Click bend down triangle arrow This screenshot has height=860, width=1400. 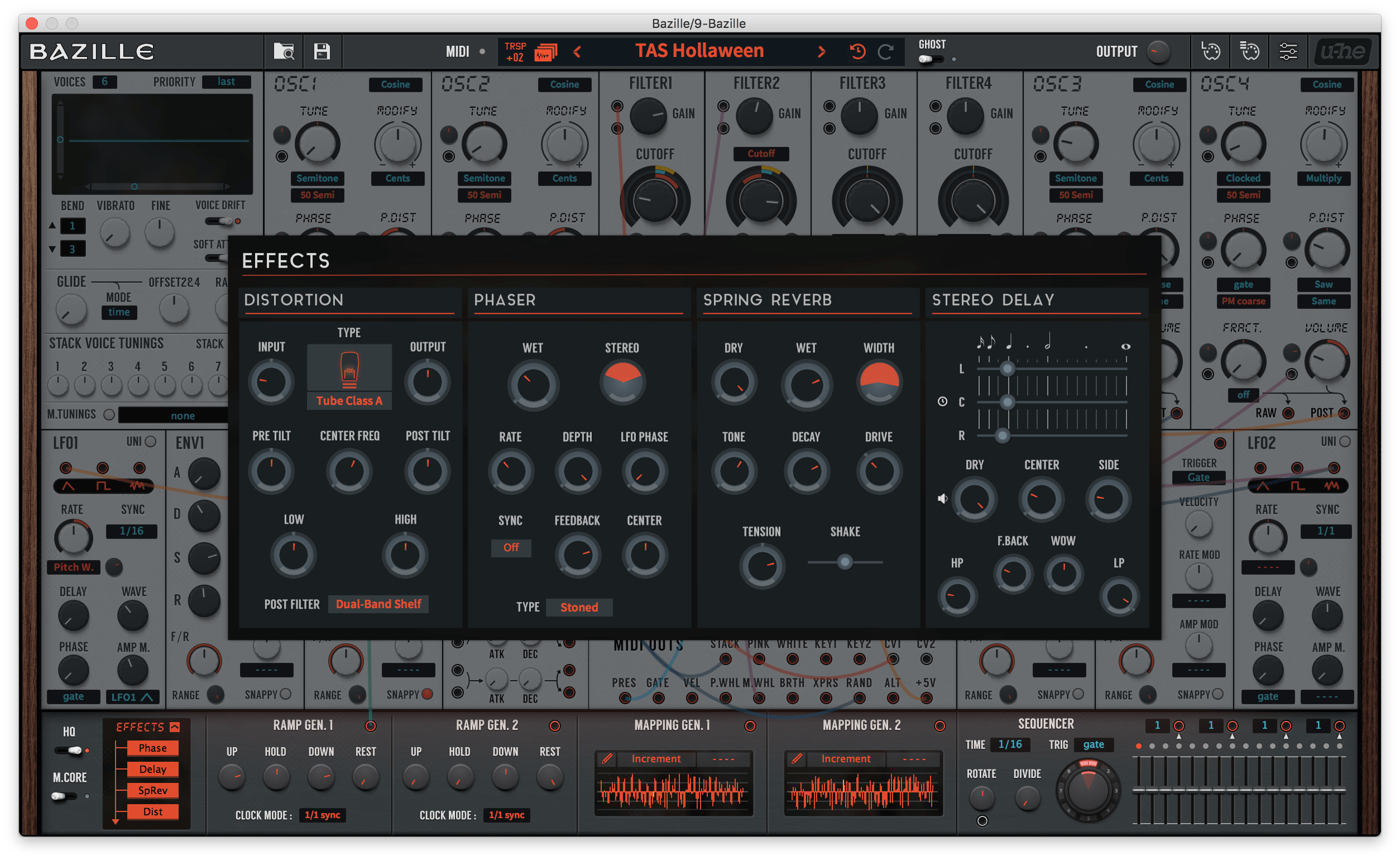tap(52, 249)
